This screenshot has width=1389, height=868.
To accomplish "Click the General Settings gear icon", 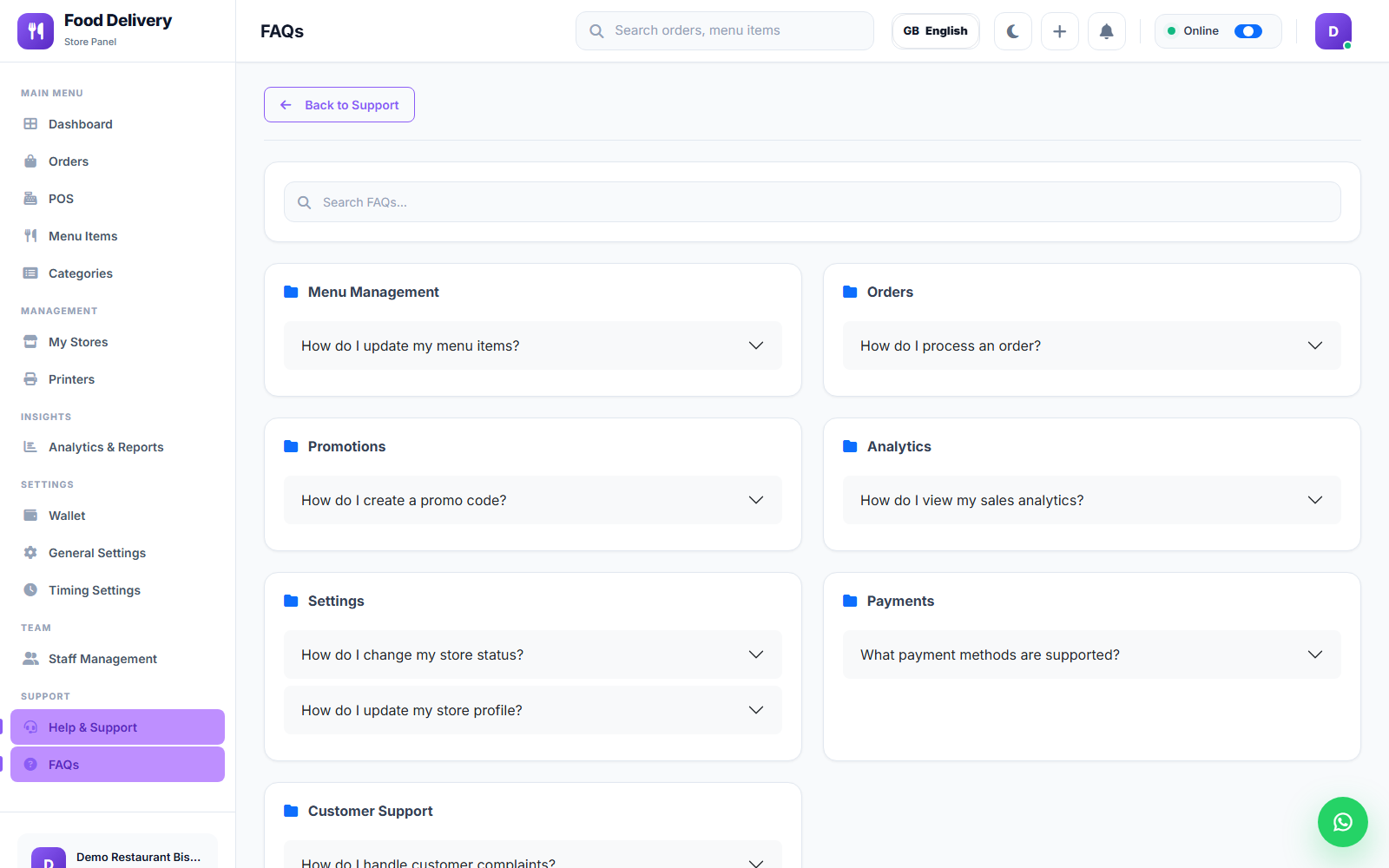I will pos(30,553).
